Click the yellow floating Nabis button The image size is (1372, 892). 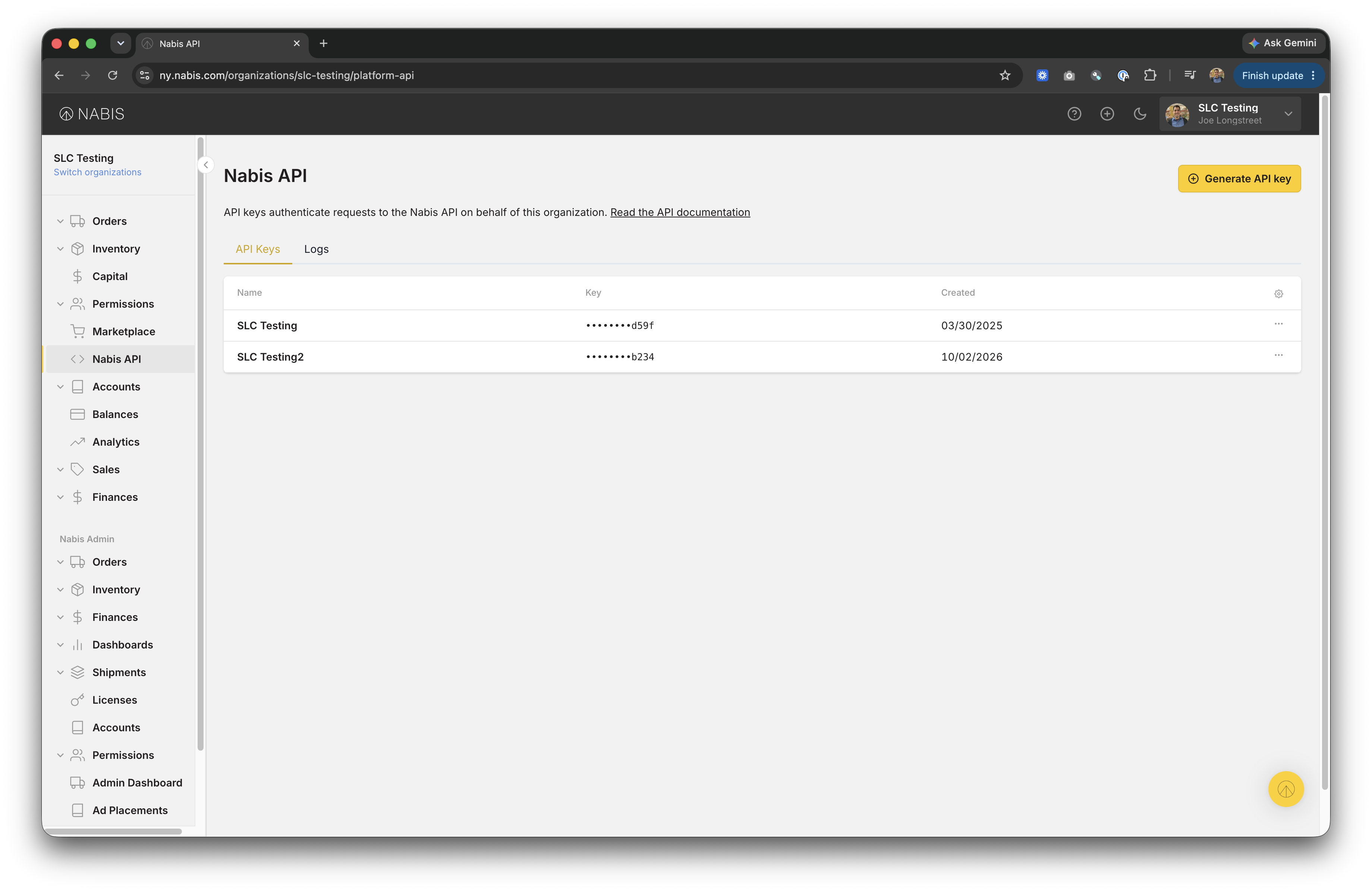[1286, 789]
